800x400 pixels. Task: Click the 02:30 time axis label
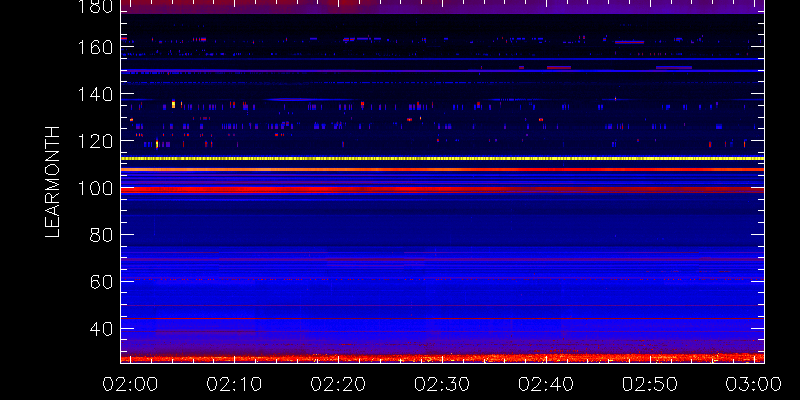[442, 384]
